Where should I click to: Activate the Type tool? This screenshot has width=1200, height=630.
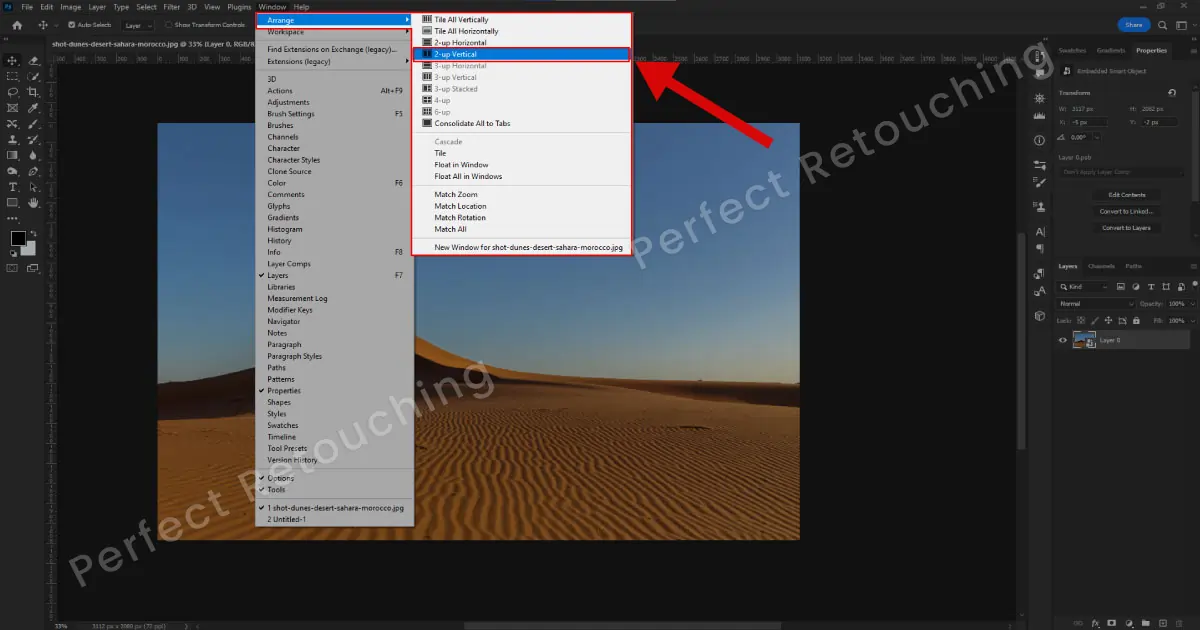click(x=13, y=186)
